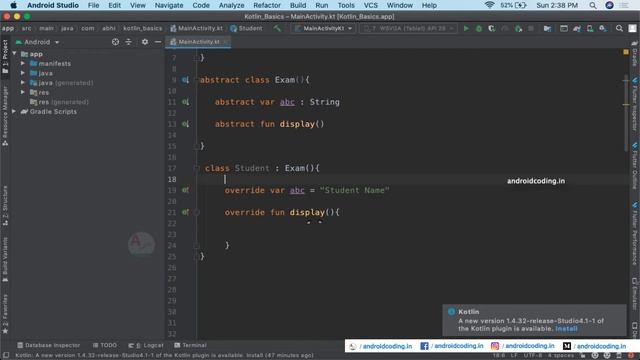This screenshot has width=640, height=360.
Task: Click gutter marker beside abstract var abc
Action: (x=185, y=102)
